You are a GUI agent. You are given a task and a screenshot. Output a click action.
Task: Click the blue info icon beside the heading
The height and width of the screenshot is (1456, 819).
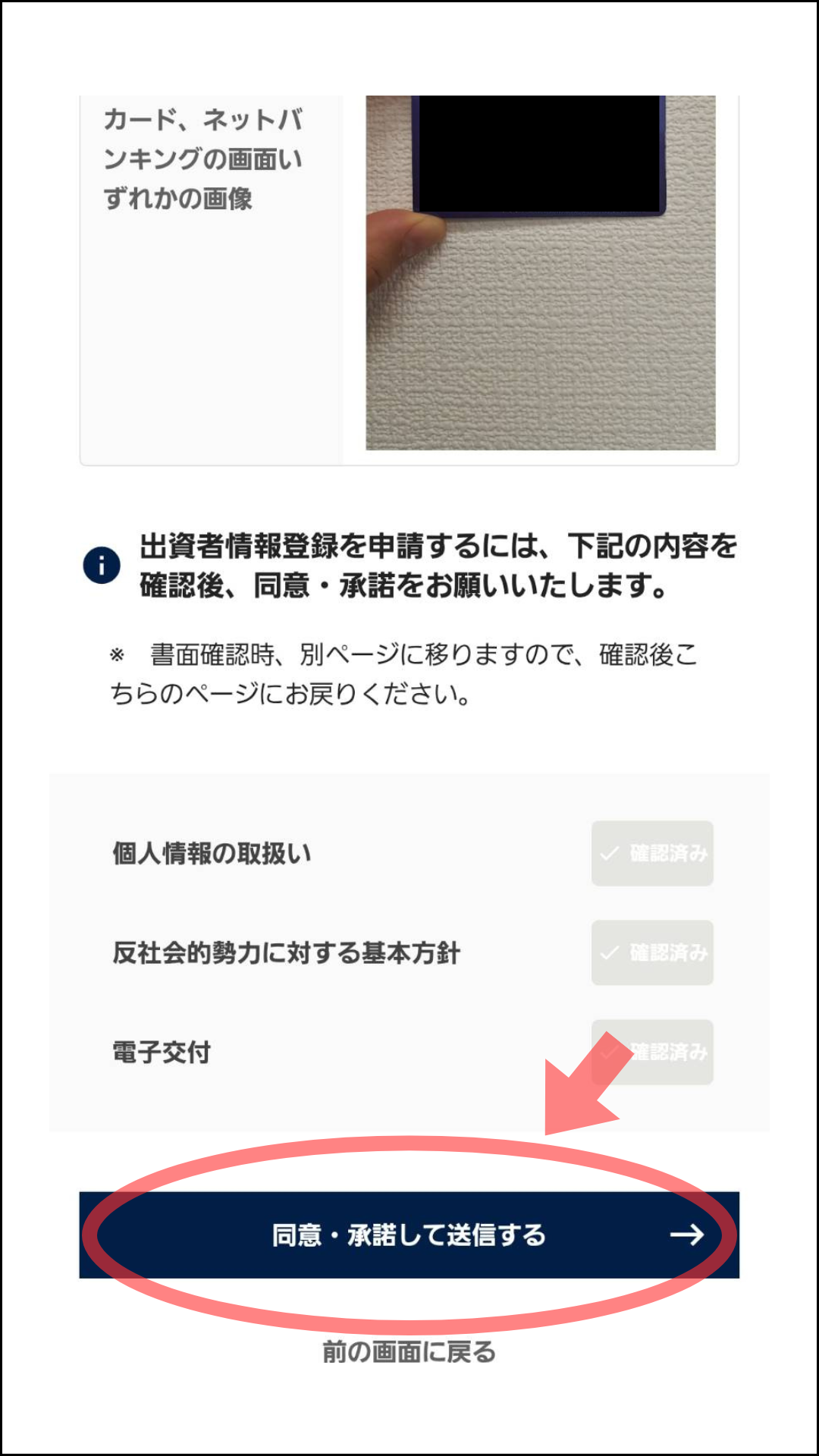coord(102,565)
